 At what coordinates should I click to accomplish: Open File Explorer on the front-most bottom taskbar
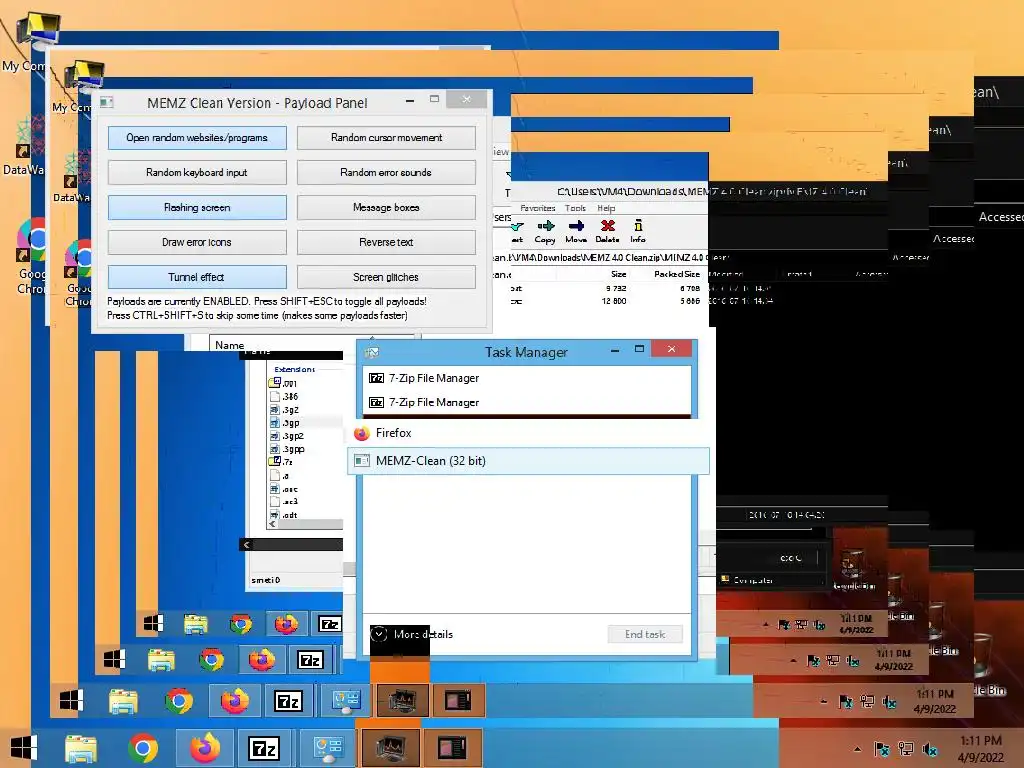click(x=81, y=748)
